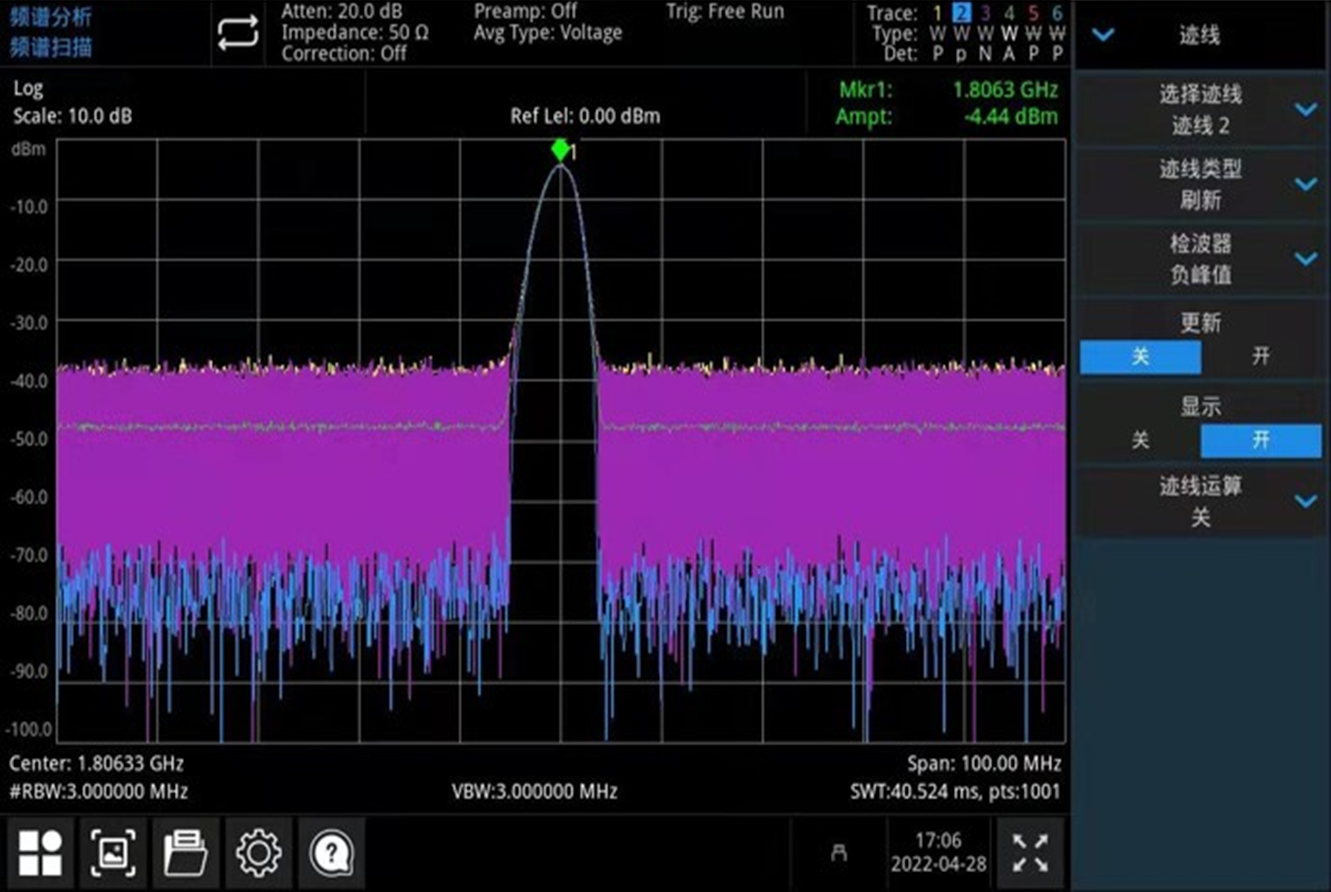
Task: Open the file manager folder icon
Action: tap(185, 853)
